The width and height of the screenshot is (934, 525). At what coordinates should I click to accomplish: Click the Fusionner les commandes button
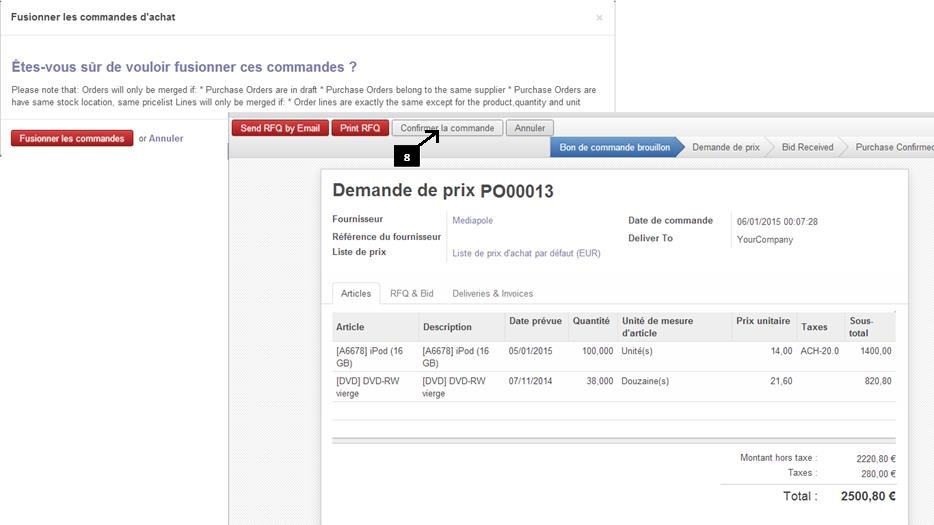pos(72,138)
